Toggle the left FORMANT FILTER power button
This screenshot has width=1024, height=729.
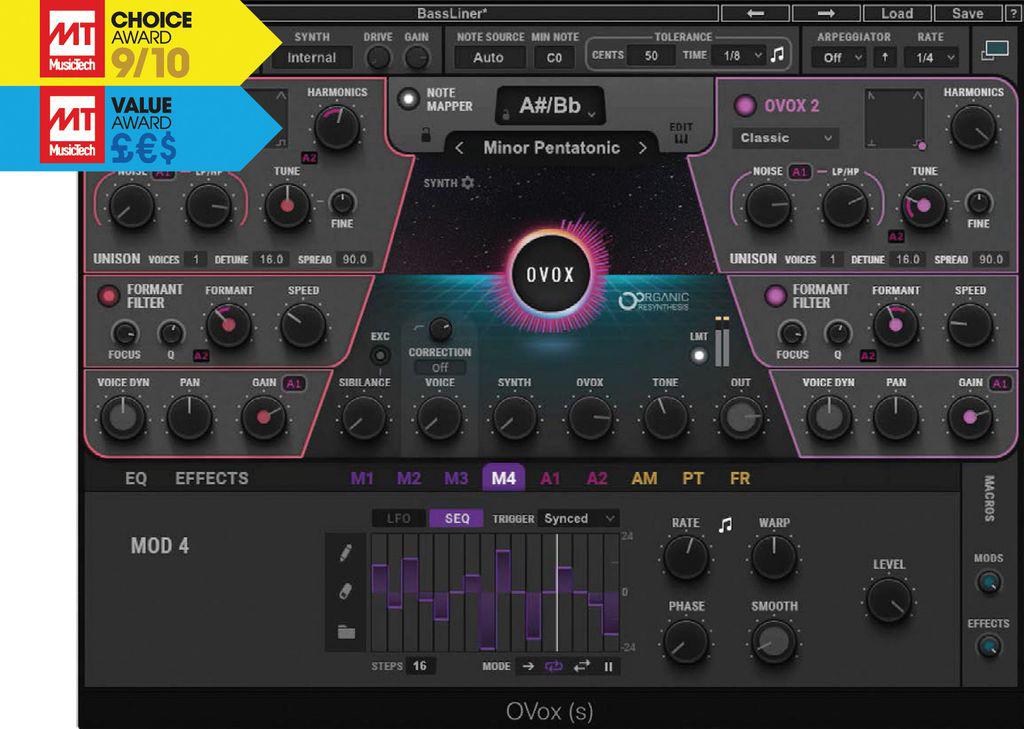click(108, 296)
